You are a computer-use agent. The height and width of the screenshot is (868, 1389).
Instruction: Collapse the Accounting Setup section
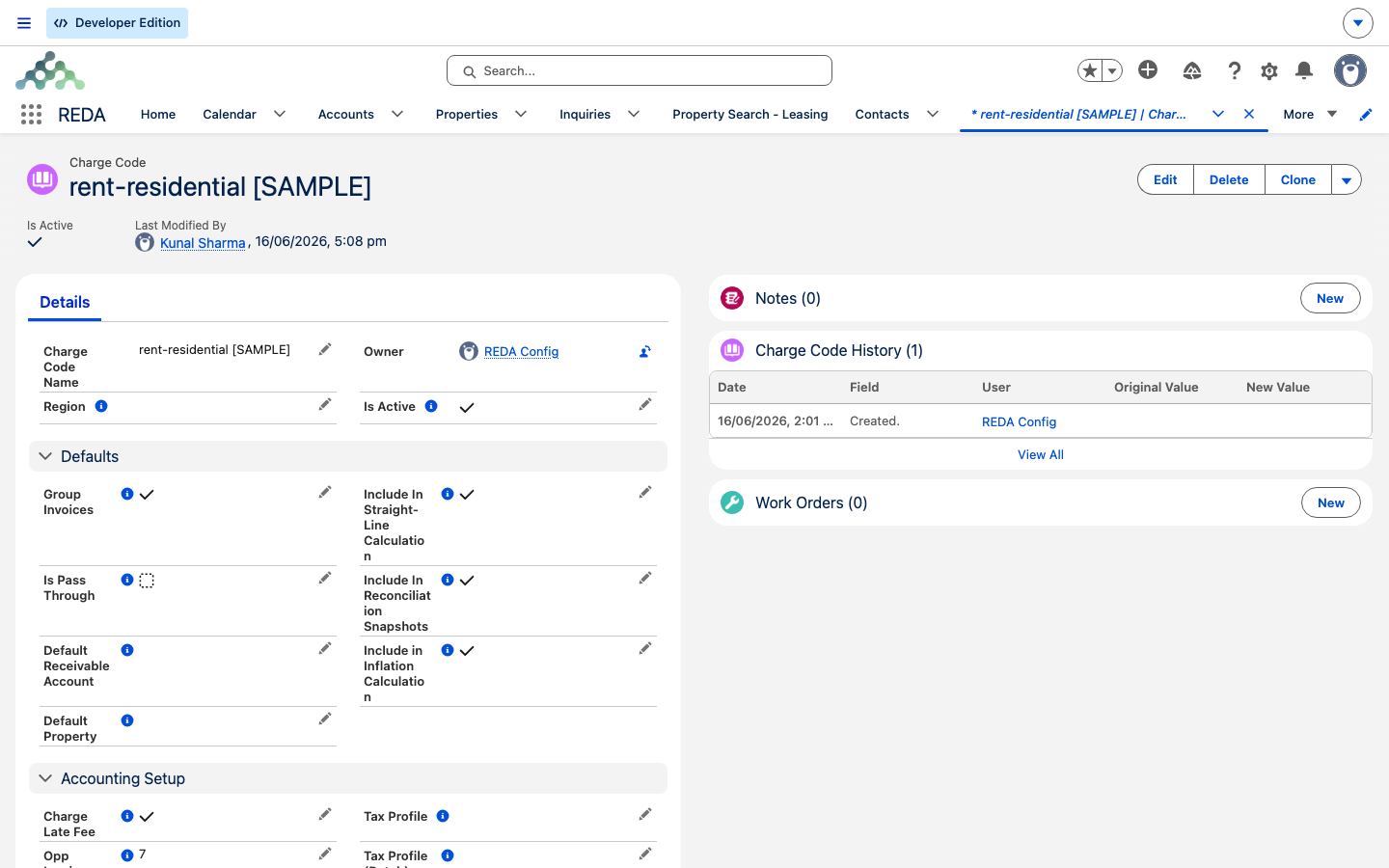click(x=45, y=778)
